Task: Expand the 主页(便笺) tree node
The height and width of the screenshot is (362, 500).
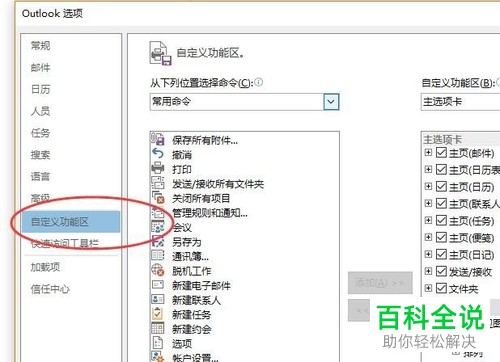Action: [428, 237]
